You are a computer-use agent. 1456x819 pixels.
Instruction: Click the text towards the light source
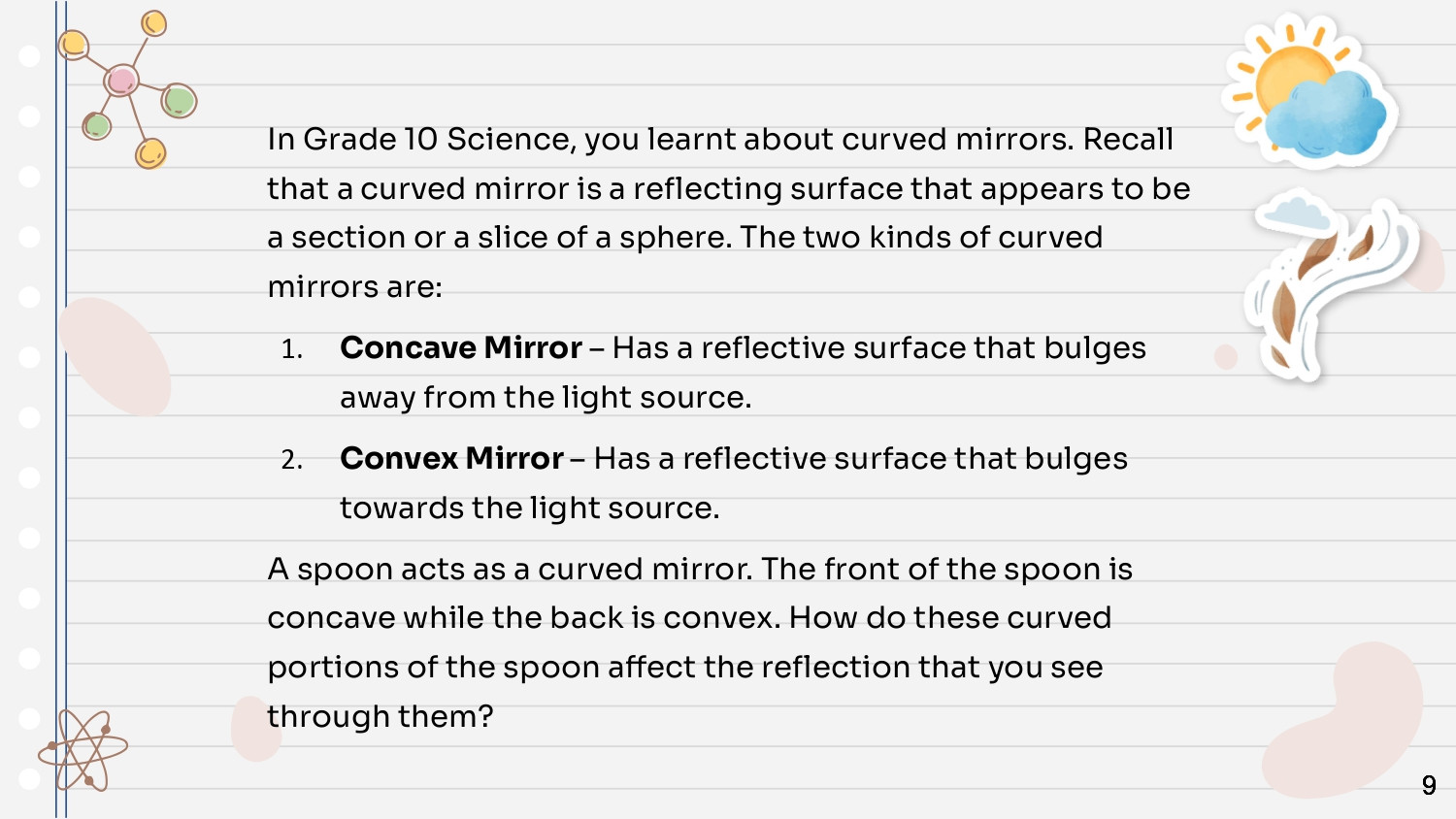point(530,508)
